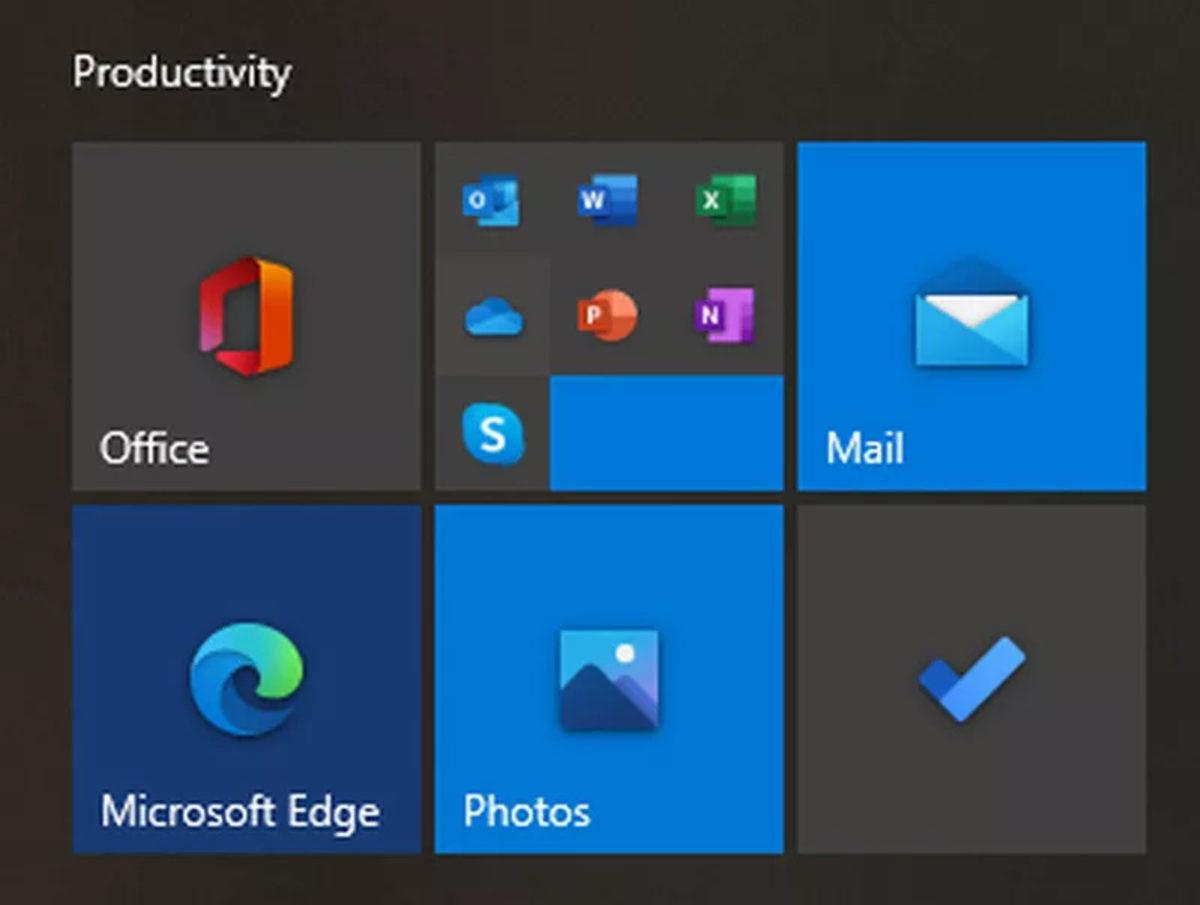This screenshot has width=1200, height=905.
Task: Open Microsoft To Do checkmark tile
Action: click(972, 678)
